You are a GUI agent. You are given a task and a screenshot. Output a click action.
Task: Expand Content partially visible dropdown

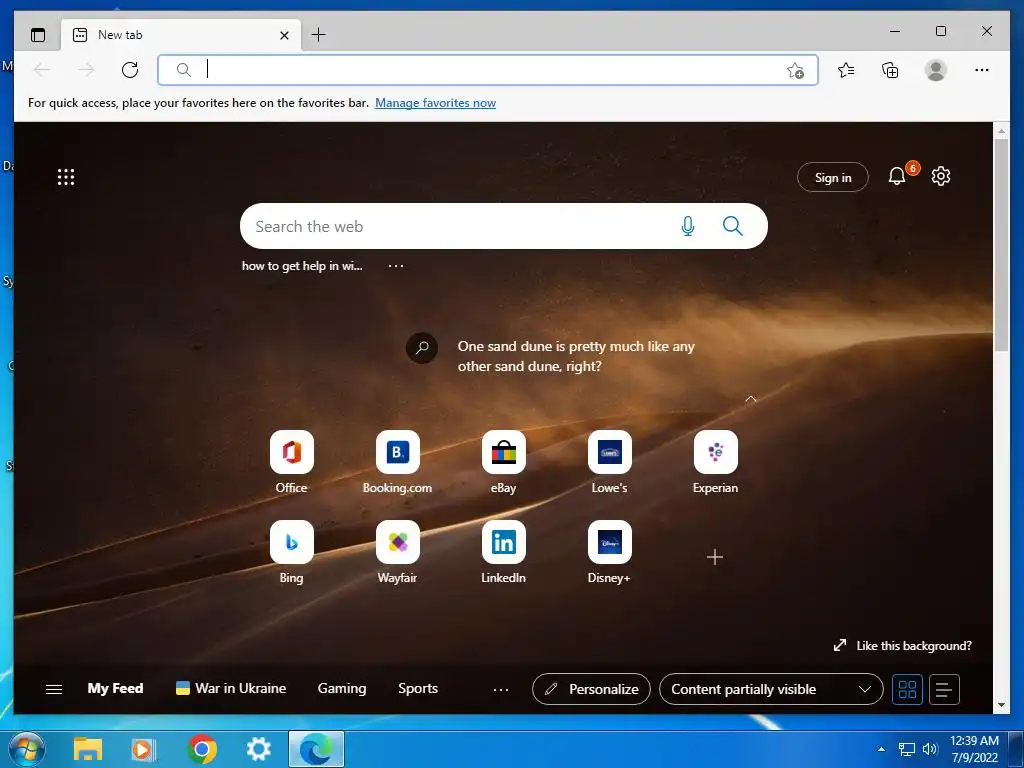click(771, 689)
